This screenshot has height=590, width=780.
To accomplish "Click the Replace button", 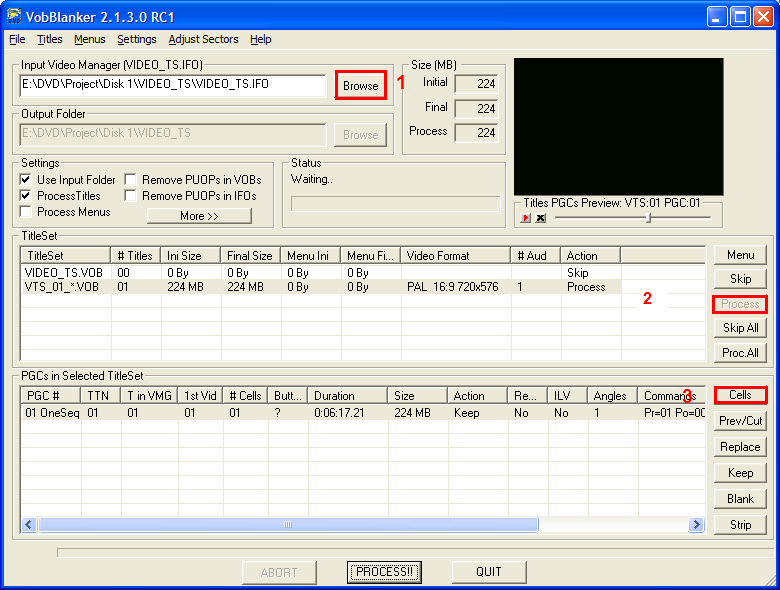I will click(740, 447).
